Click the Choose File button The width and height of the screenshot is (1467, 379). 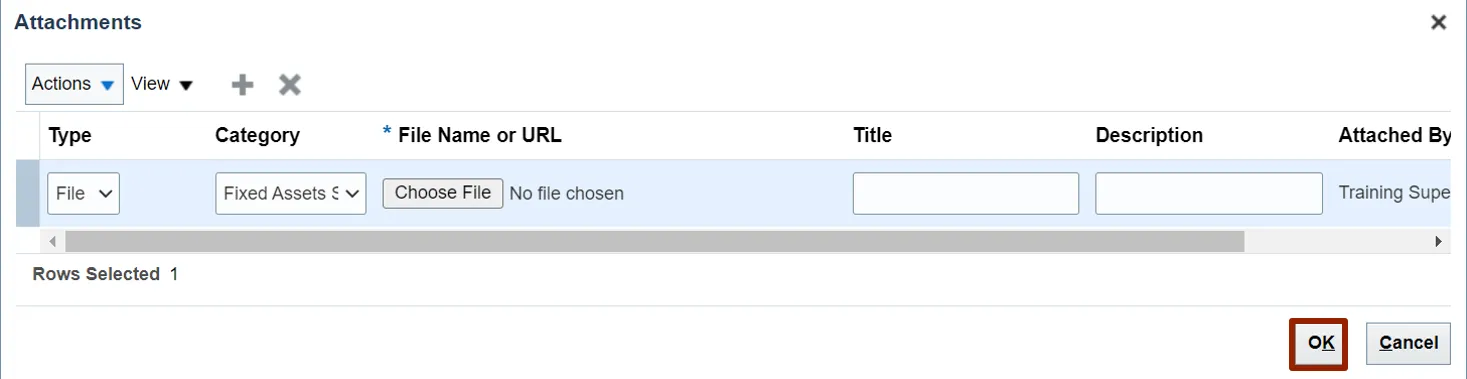point(443,193)
